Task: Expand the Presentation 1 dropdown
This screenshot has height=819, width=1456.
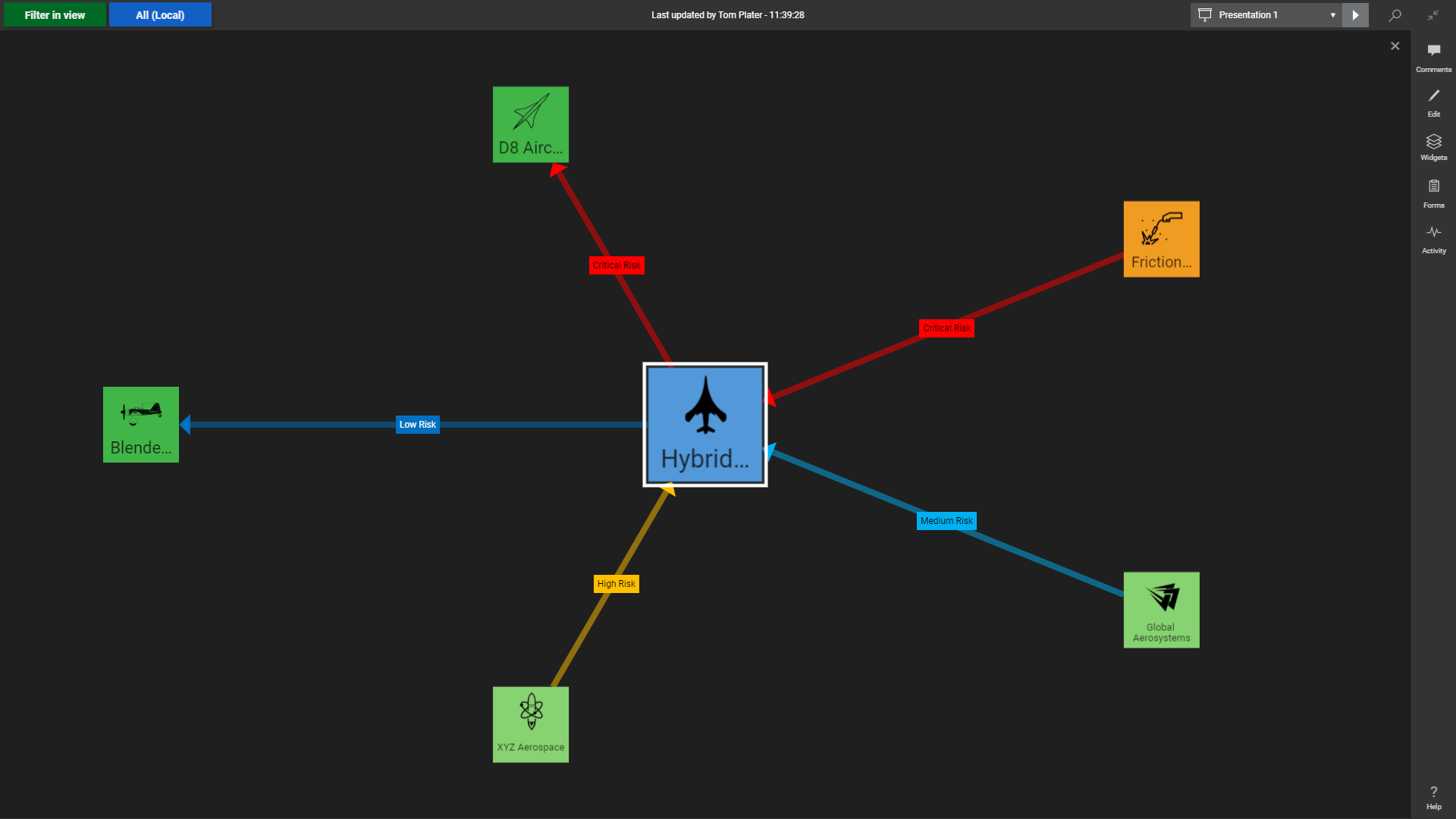Action: (x=1332, y=15)
